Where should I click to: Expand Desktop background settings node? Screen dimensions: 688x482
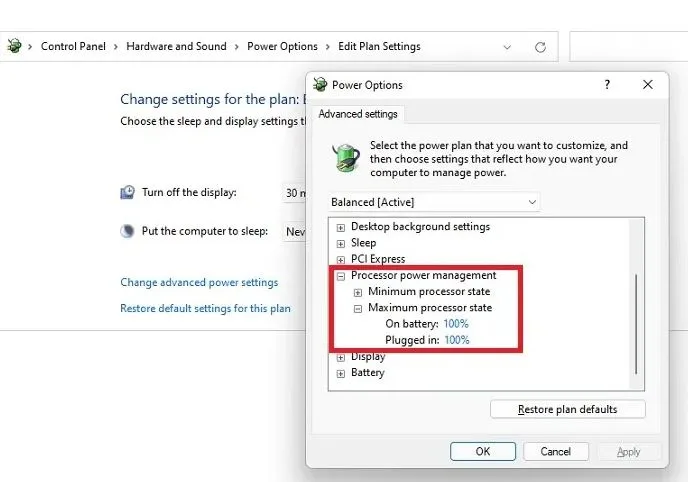(340, 227)
